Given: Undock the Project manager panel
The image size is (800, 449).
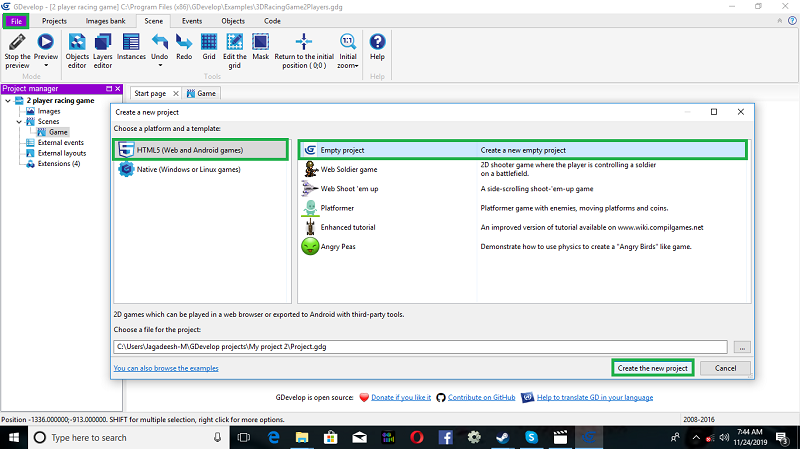Looking at the screenshot, I should [x=109, y=89].
